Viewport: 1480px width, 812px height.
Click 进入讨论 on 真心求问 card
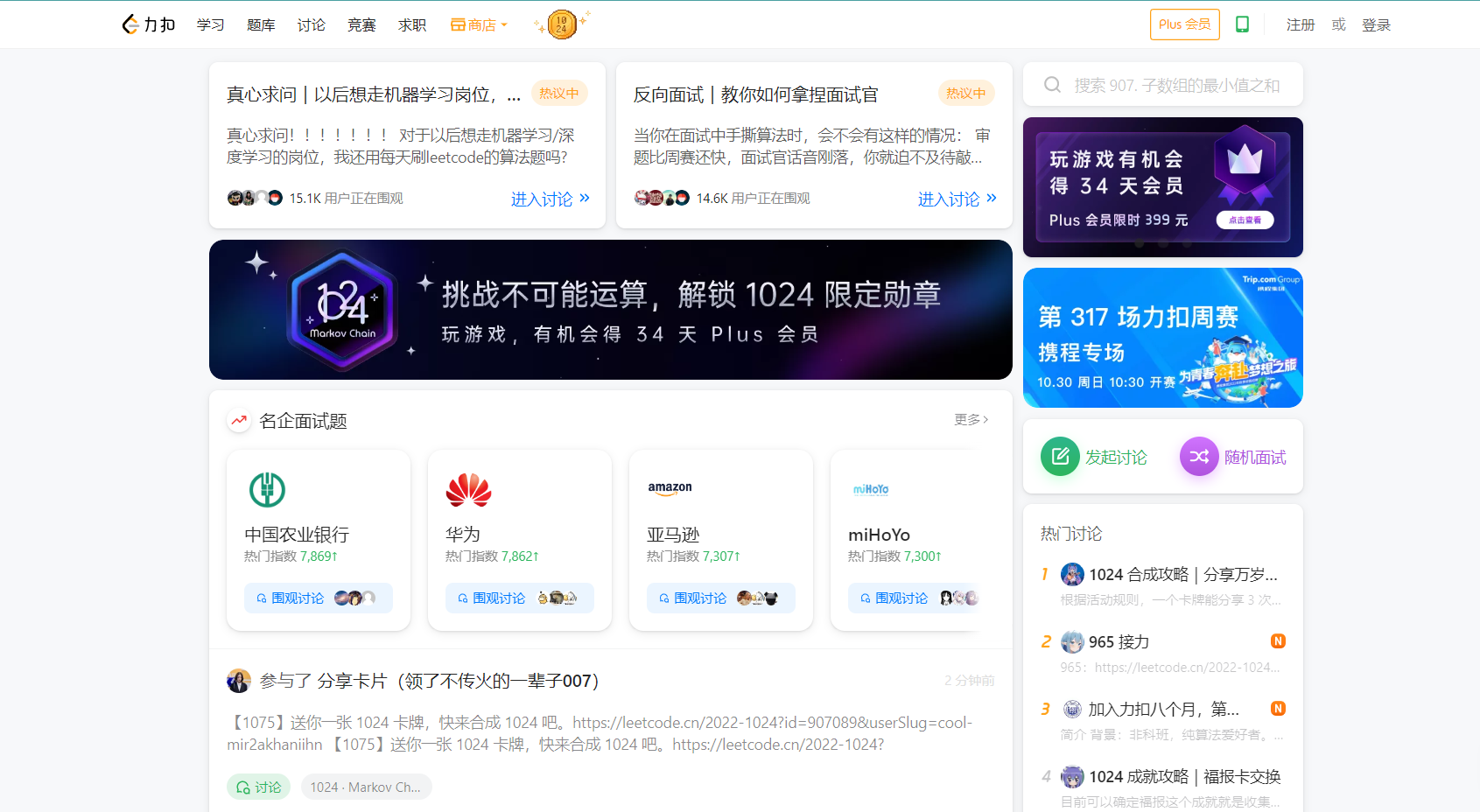click(x=551, y=199)
